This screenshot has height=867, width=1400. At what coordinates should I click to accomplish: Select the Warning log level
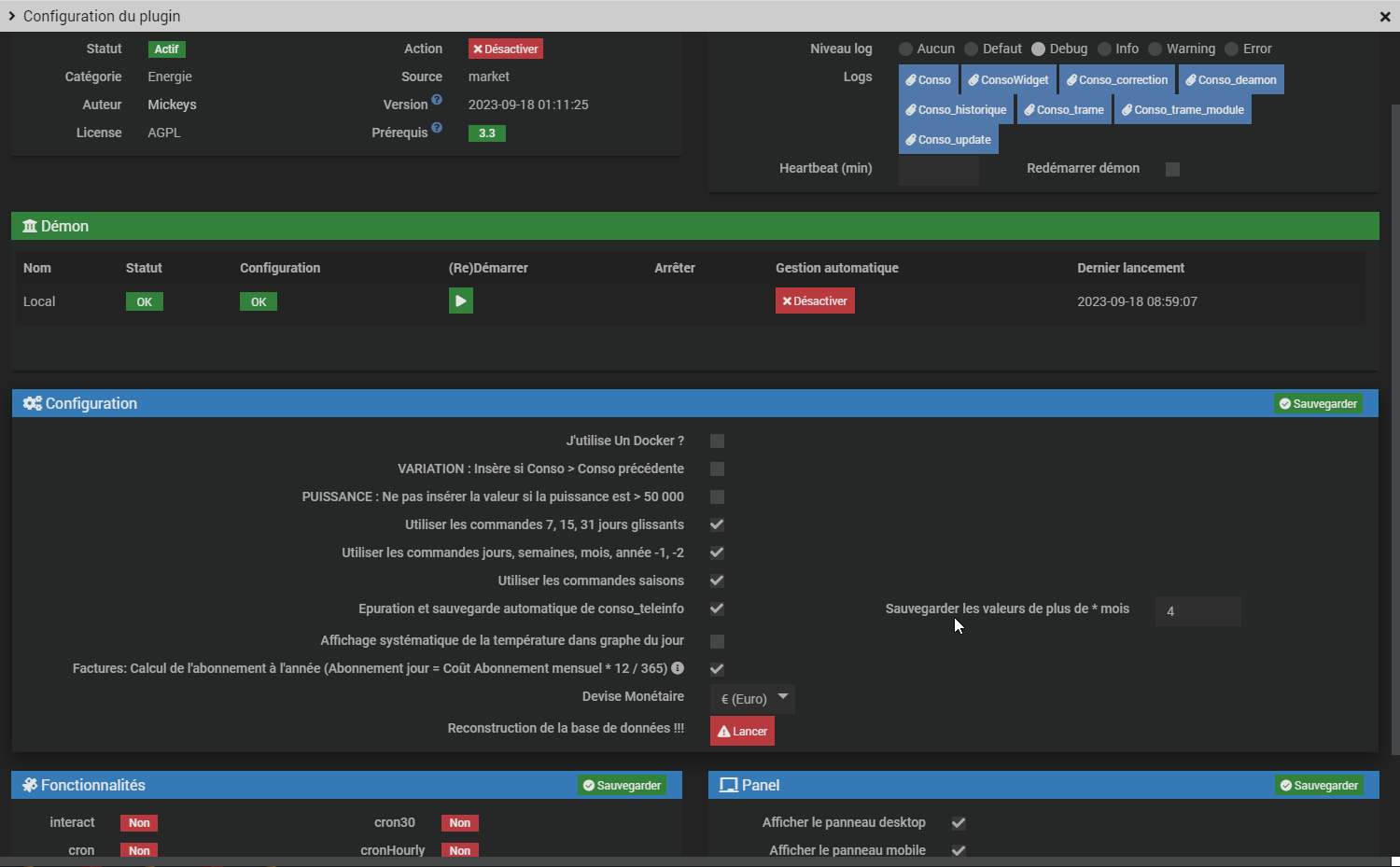pos(1155,49)
